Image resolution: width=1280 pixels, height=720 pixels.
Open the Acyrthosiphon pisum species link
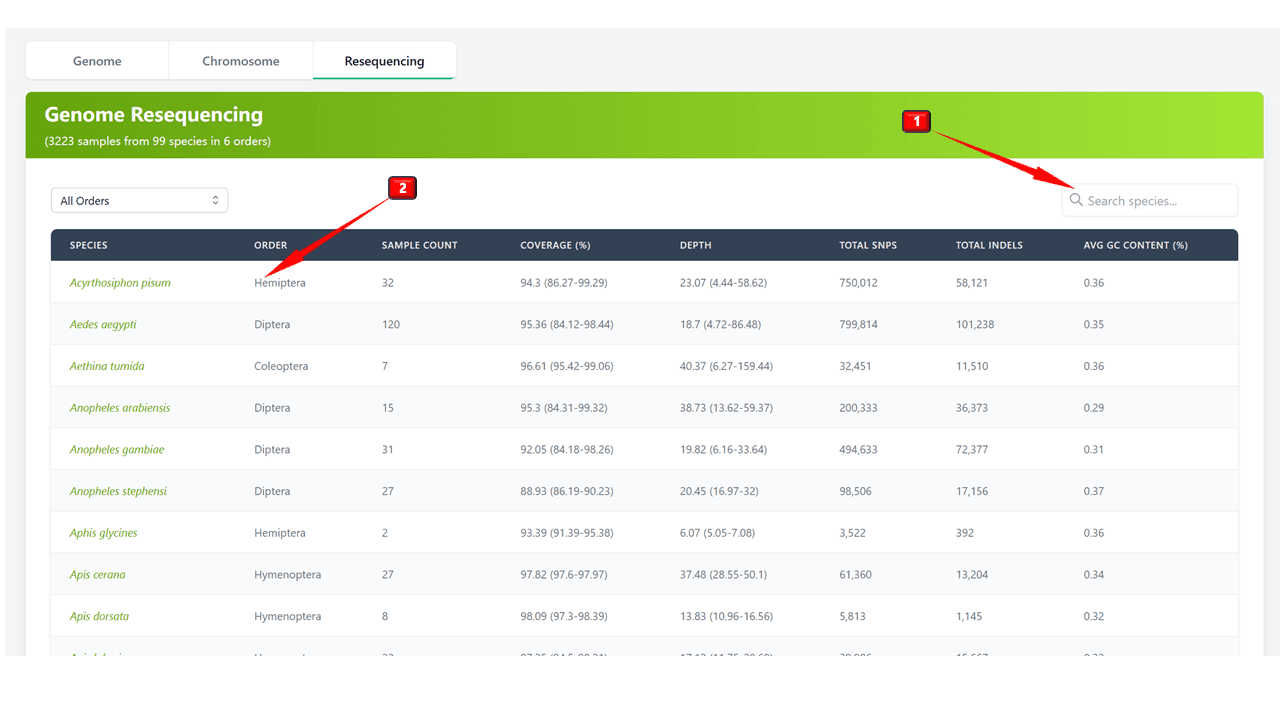point(120,283)
